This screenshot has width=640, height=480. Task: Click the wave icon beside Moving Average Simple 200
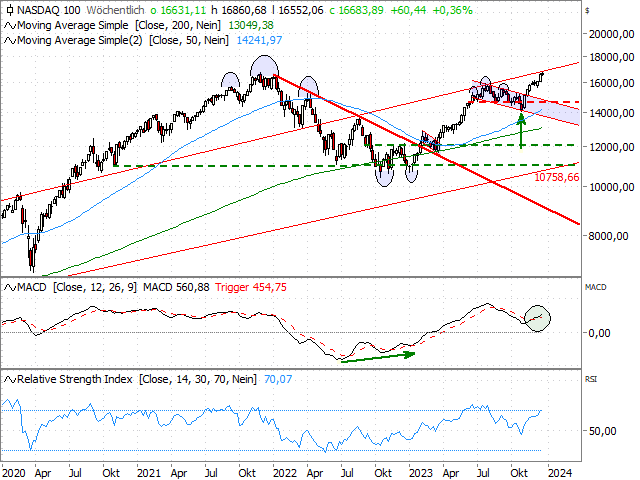point(10,26)
